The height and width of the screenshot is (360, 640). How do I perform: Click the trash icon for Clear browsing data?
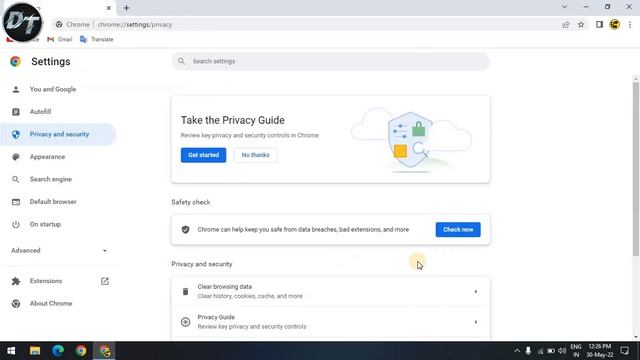pos(185,291)
